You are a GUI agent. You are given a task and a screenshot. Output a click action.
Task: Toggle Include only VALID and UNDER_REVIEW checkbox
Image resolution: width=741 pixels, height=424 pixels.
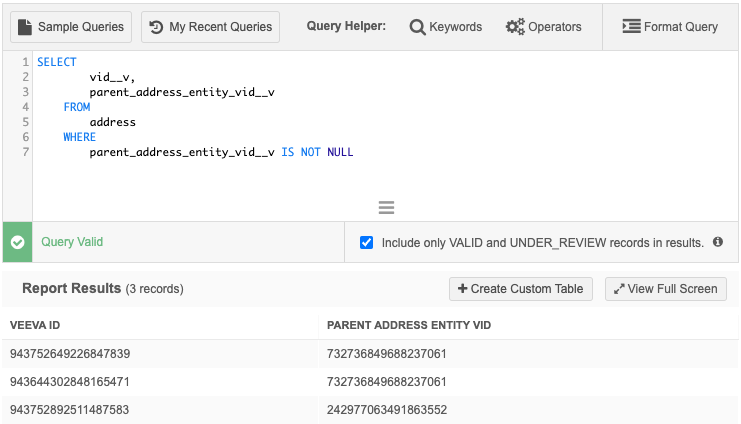point(366,242)
